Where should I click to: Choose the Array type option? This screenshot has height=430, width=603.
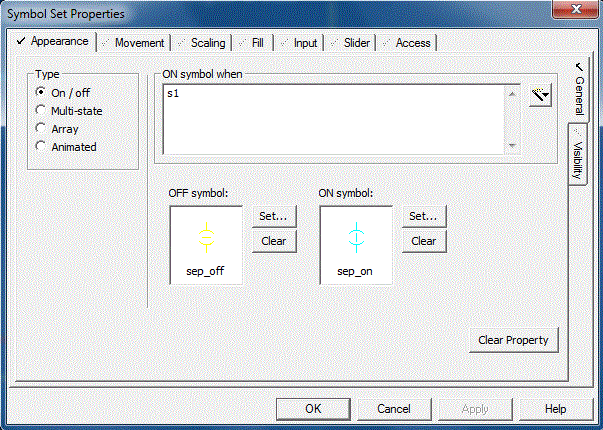click(x=41, y=129)
